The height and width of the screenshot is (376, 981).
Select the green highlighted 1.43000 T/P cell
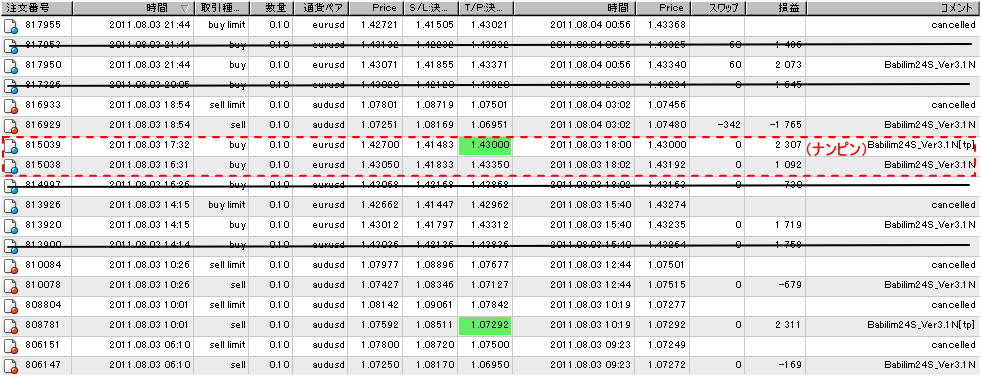click(x=485, y=146)
